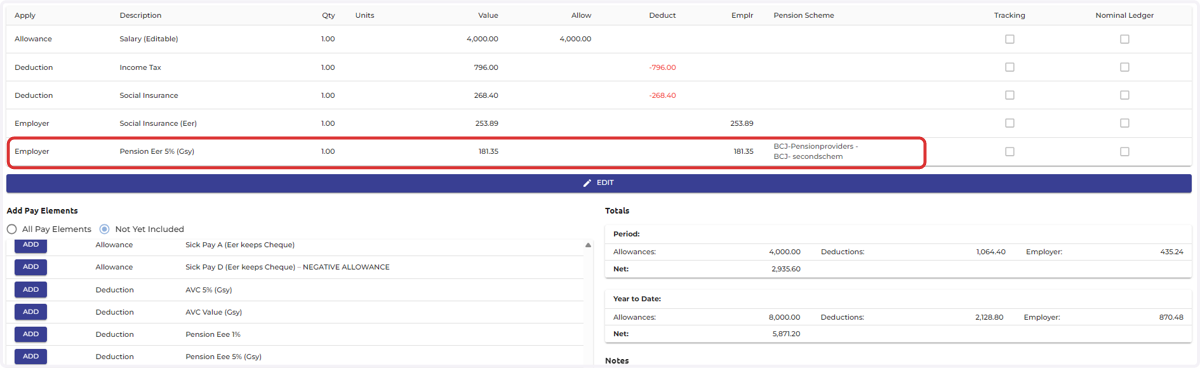Screen dimensions: 1200x368
Task: Select the Pension Eer 5% (Gsy) description
Action: [x=157, y=151]
